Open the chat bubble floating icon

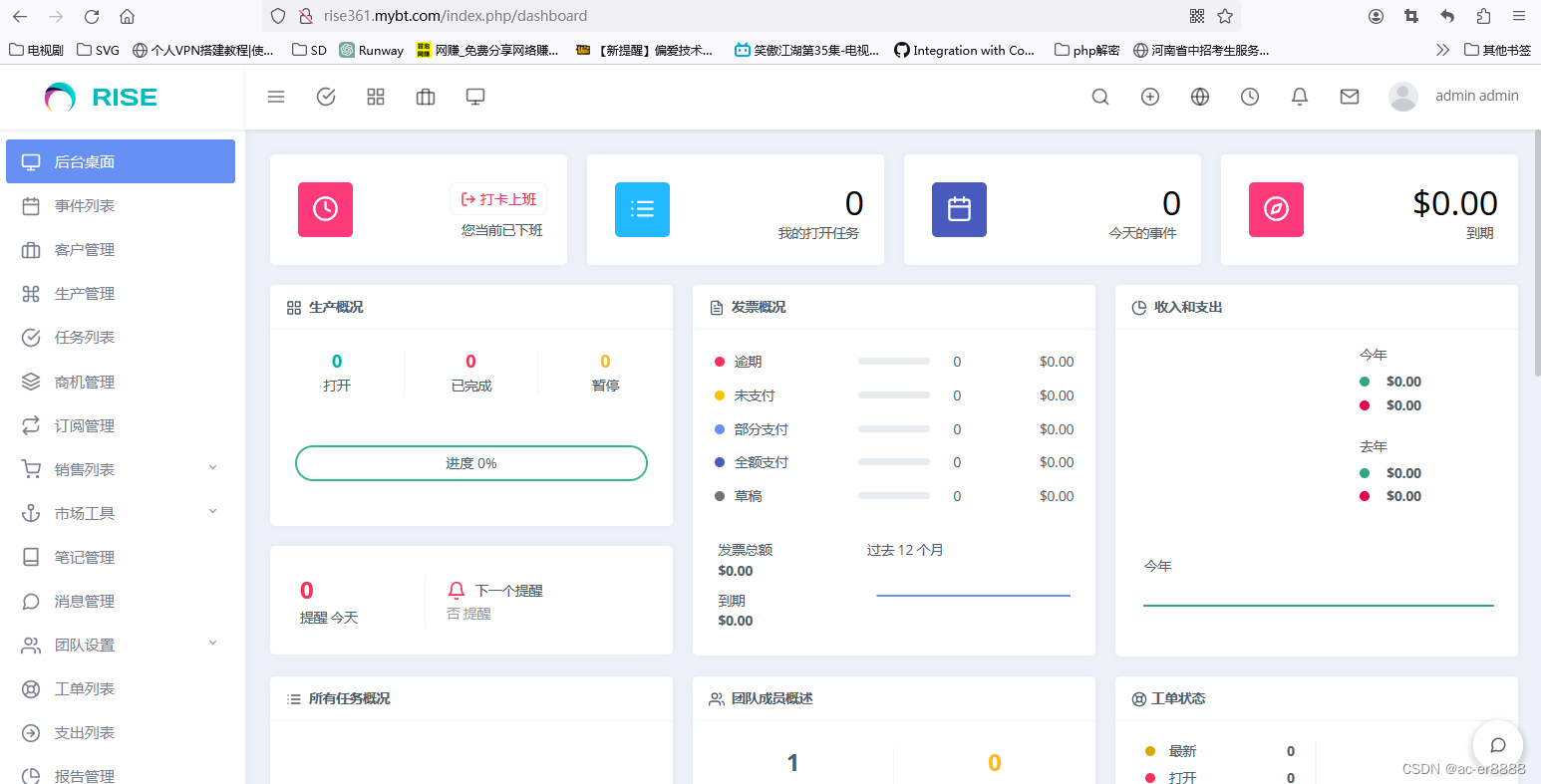click(1497, 745)
